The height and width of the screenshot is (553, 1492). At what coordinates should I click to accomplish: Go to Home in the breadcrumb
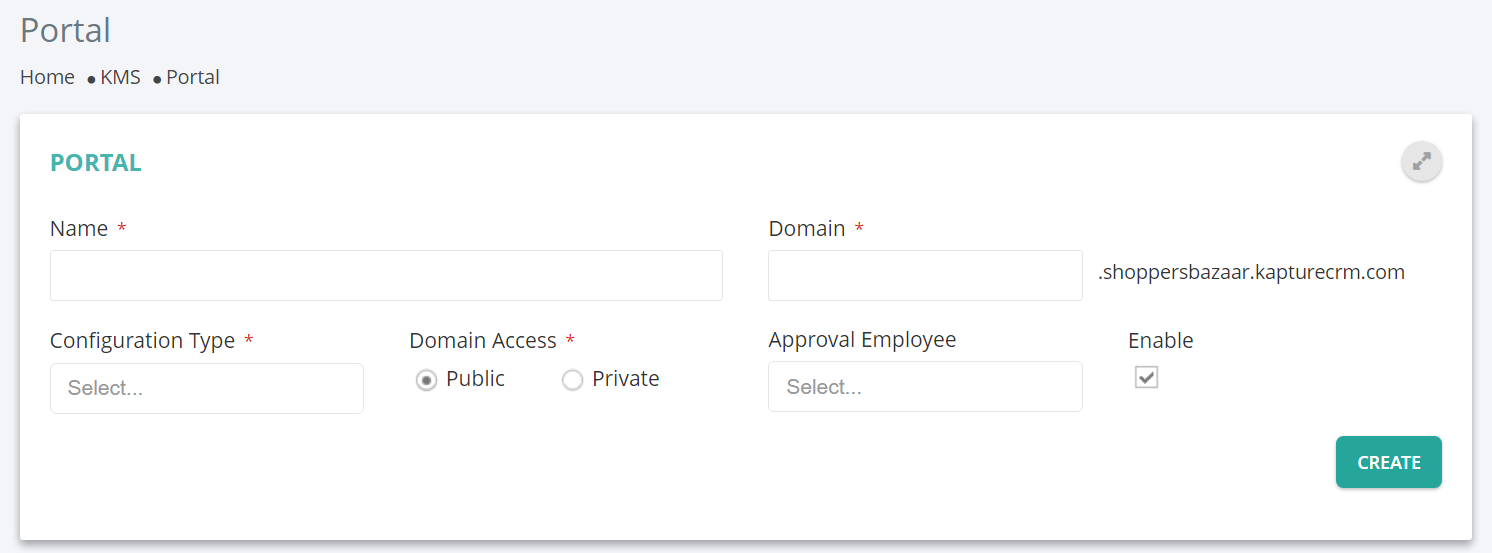point(47,77)
